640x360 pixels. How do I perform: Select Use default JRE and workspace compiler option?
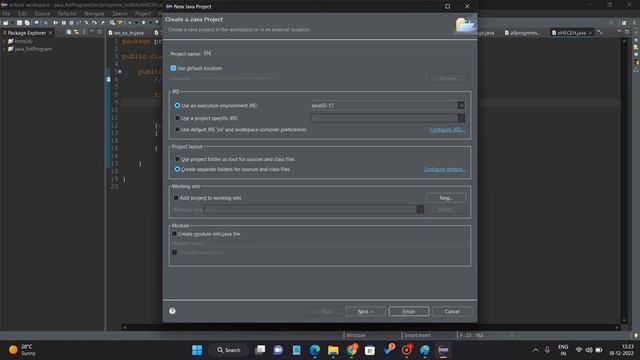tap(177, 129)
